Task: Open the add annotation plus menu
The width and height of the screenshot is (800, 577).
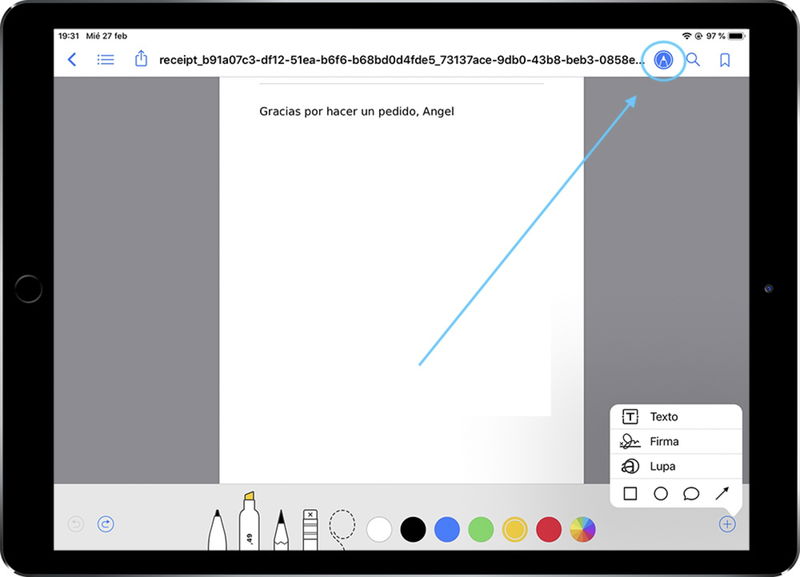Action: [x=727, y=524]
